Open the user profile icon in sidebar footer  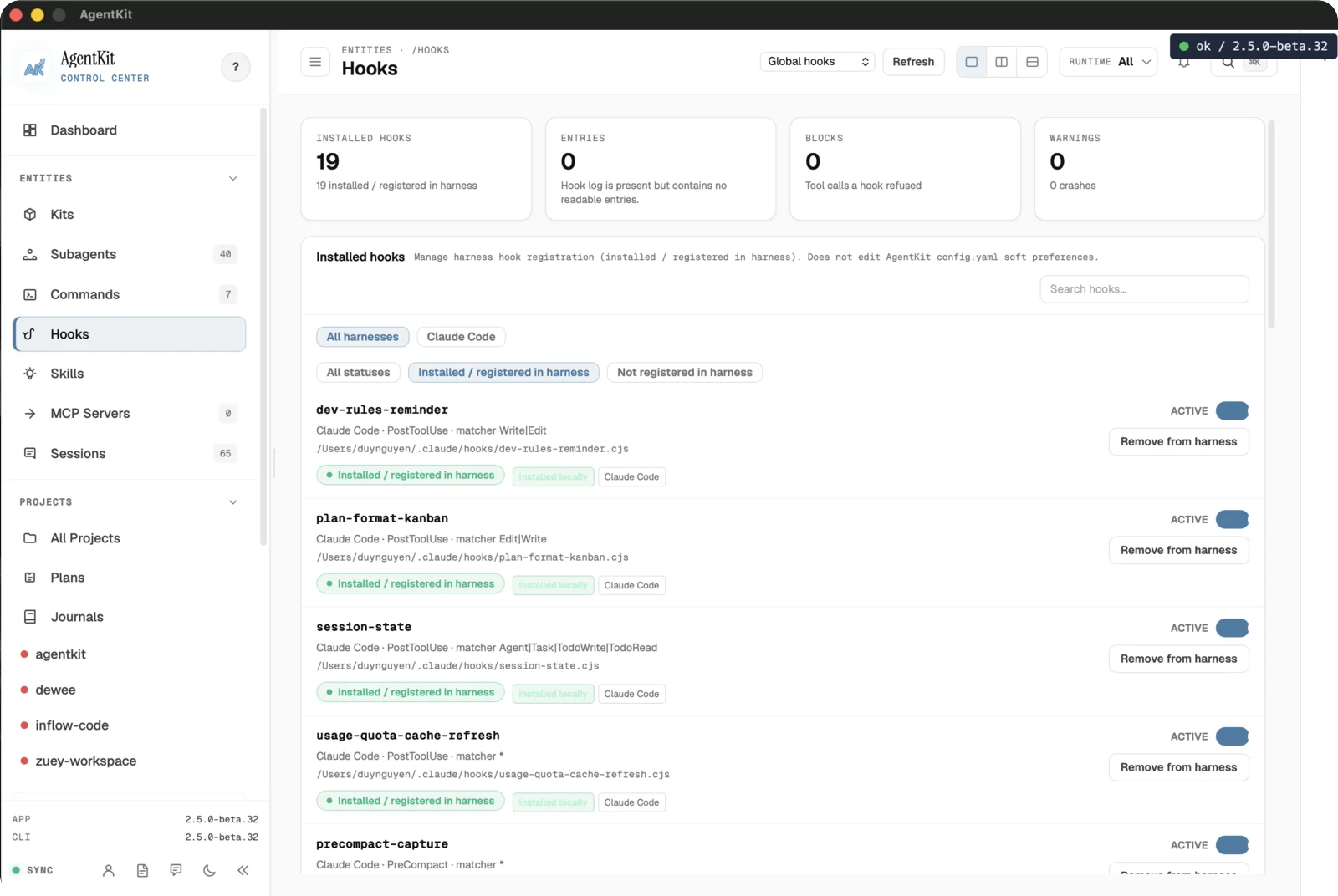[109, 870]
